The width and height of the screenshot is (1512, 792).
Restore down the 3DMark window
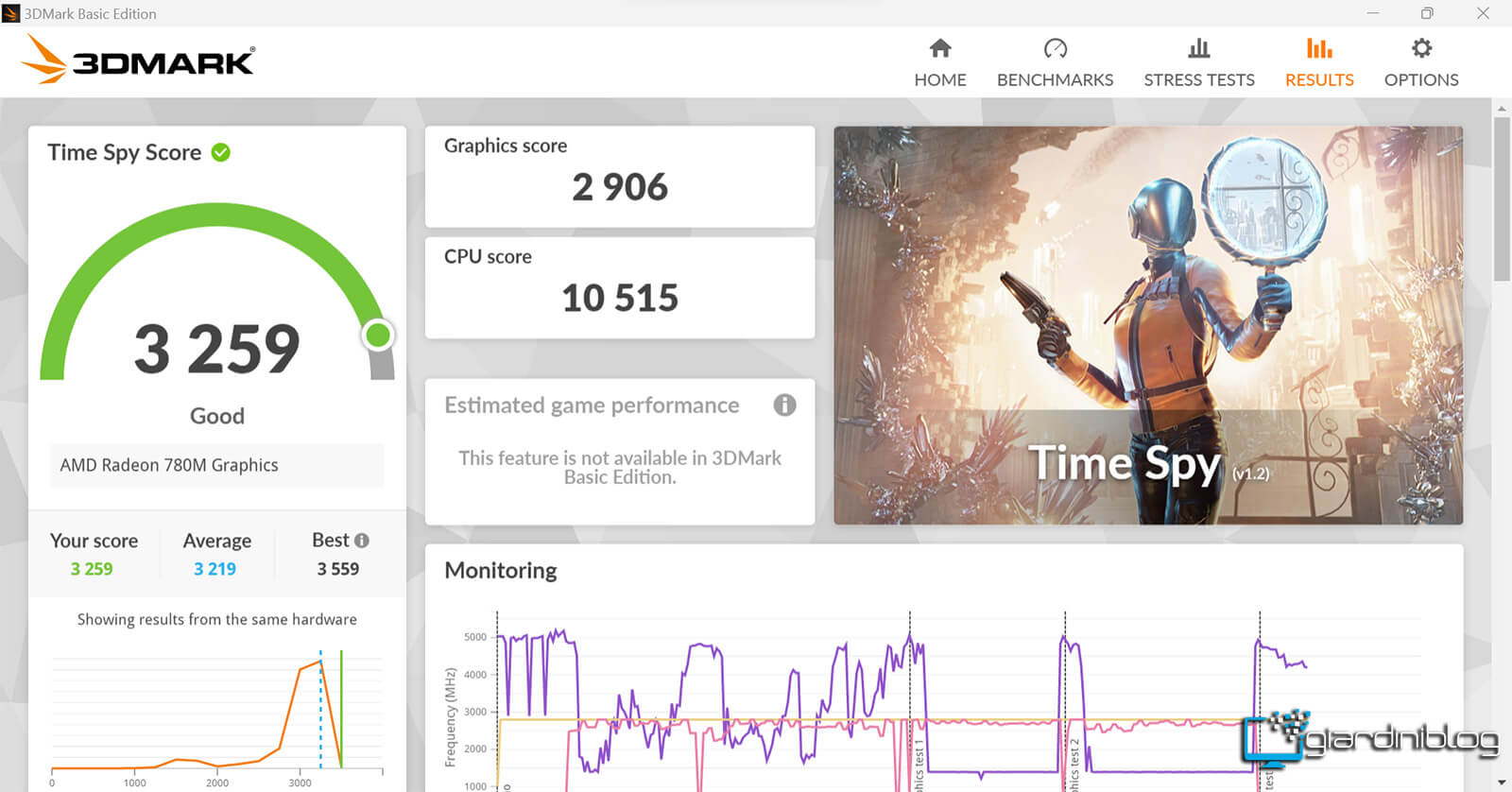pos(1427,13)
